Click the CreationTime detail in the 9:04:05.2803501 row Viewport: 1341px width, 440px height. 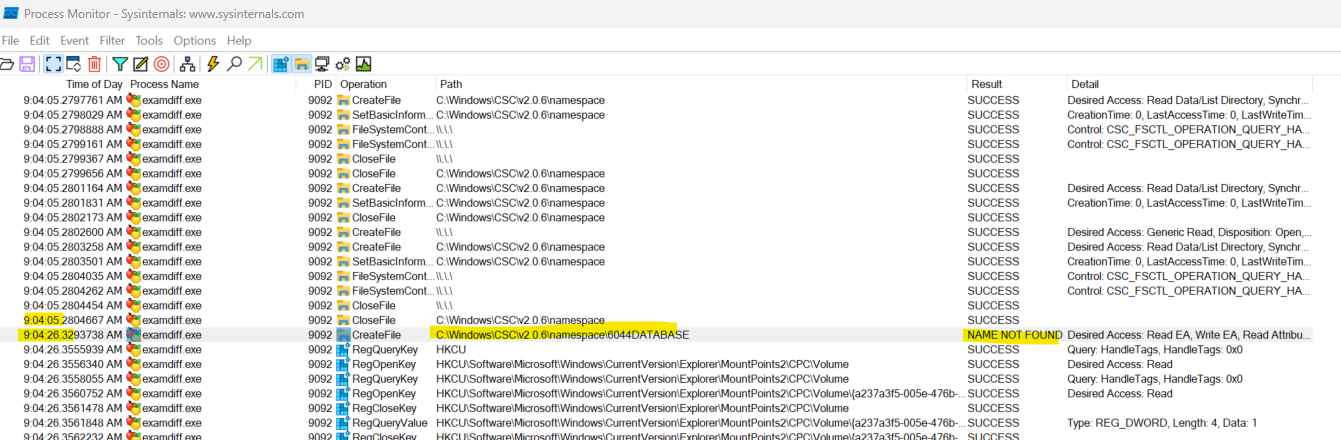[1188, 262]
